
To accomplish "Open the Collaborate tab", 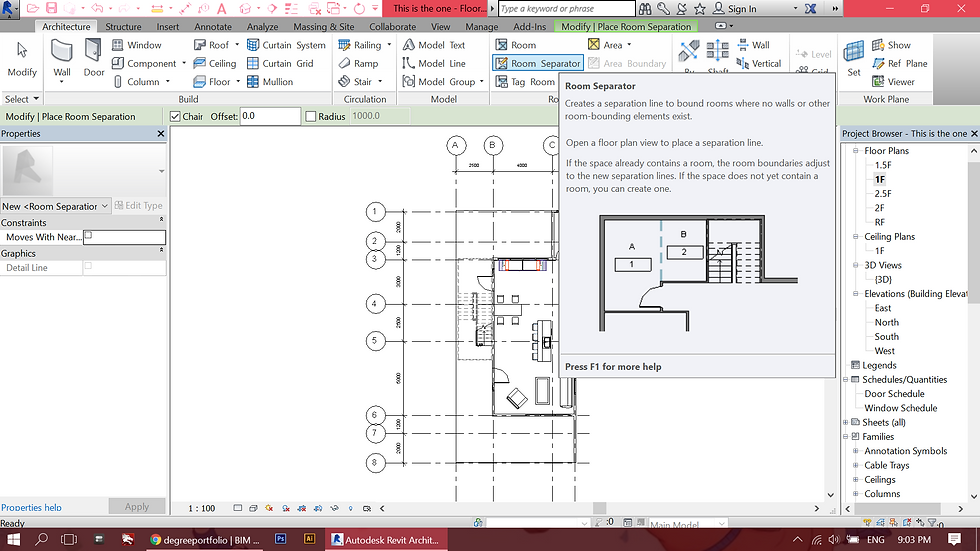I will click(x=392, y=27).
